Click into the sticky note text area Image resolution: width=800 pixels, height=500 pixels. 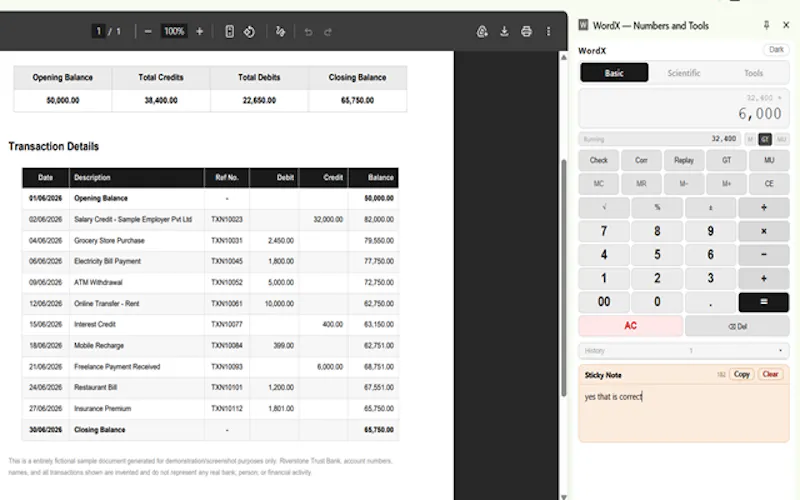684,412
